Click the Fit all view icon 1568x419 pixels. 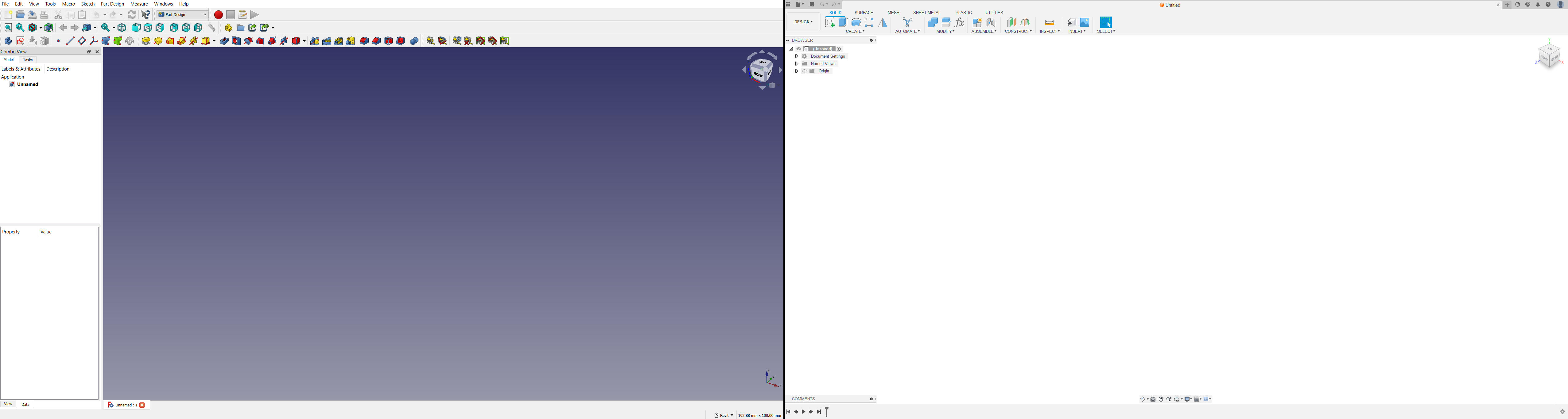click(x=9, y=28)
